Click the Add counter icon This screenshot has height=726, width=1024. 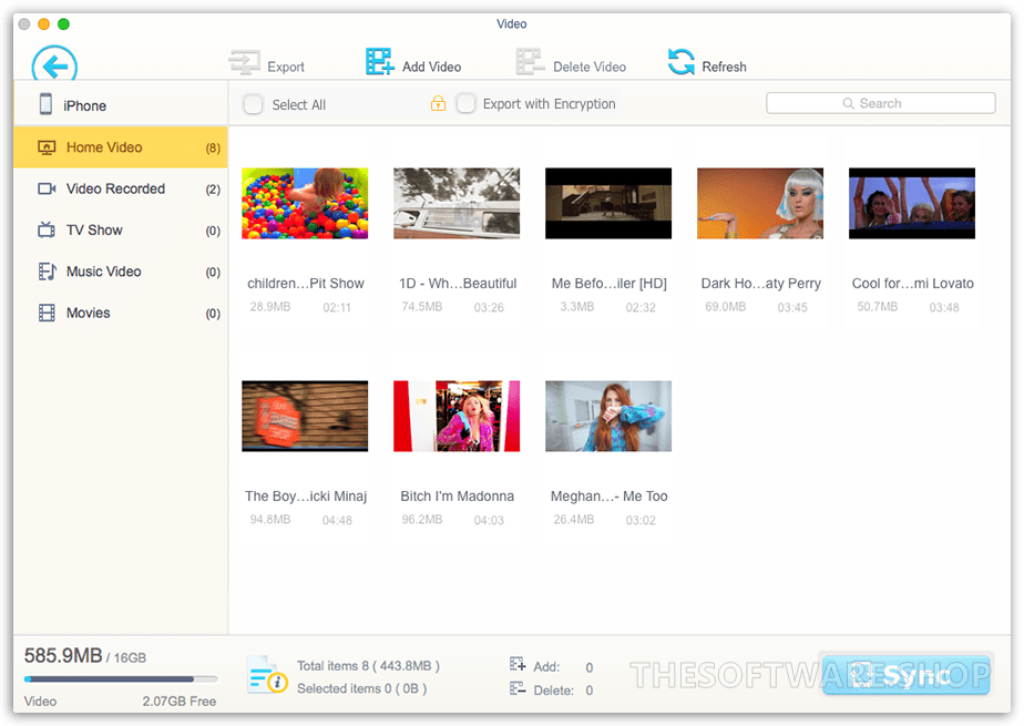click(517, 665)
